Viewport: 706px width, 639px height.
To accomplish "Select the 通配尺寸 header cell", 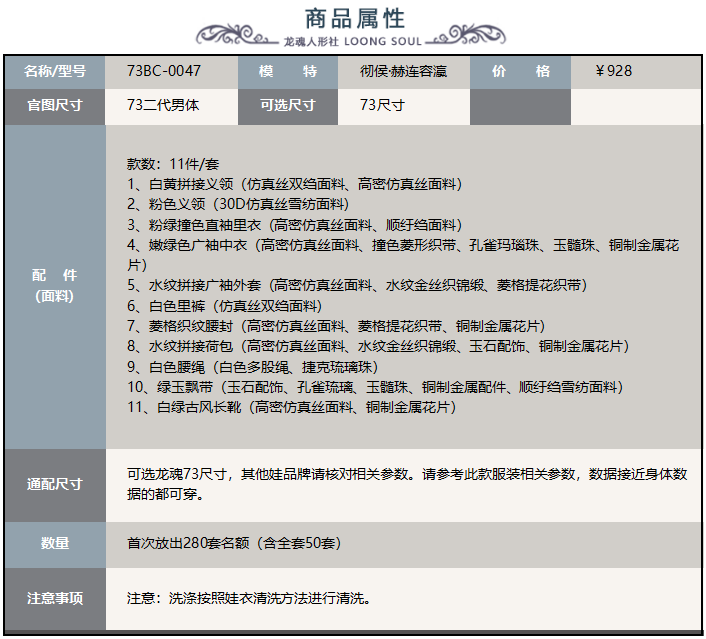I will click(55, 485).
